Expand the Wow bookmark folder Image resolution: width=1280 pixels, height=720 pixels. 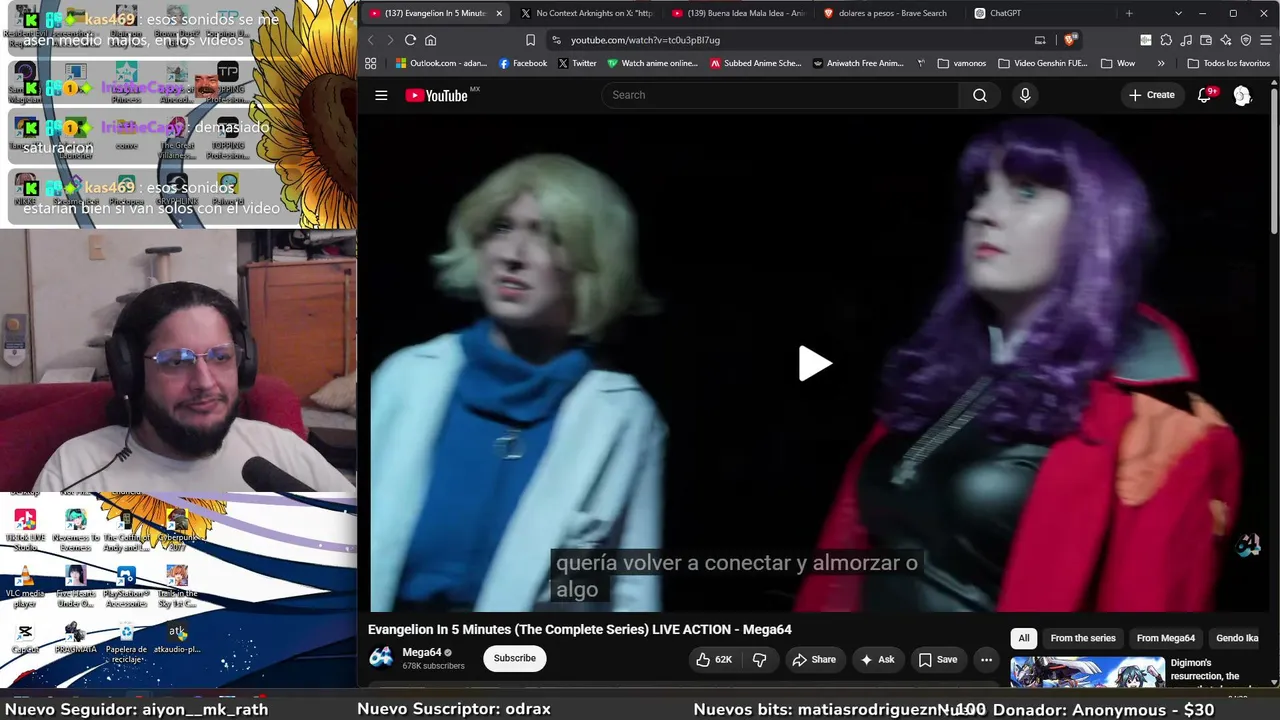coord(1118,63)
